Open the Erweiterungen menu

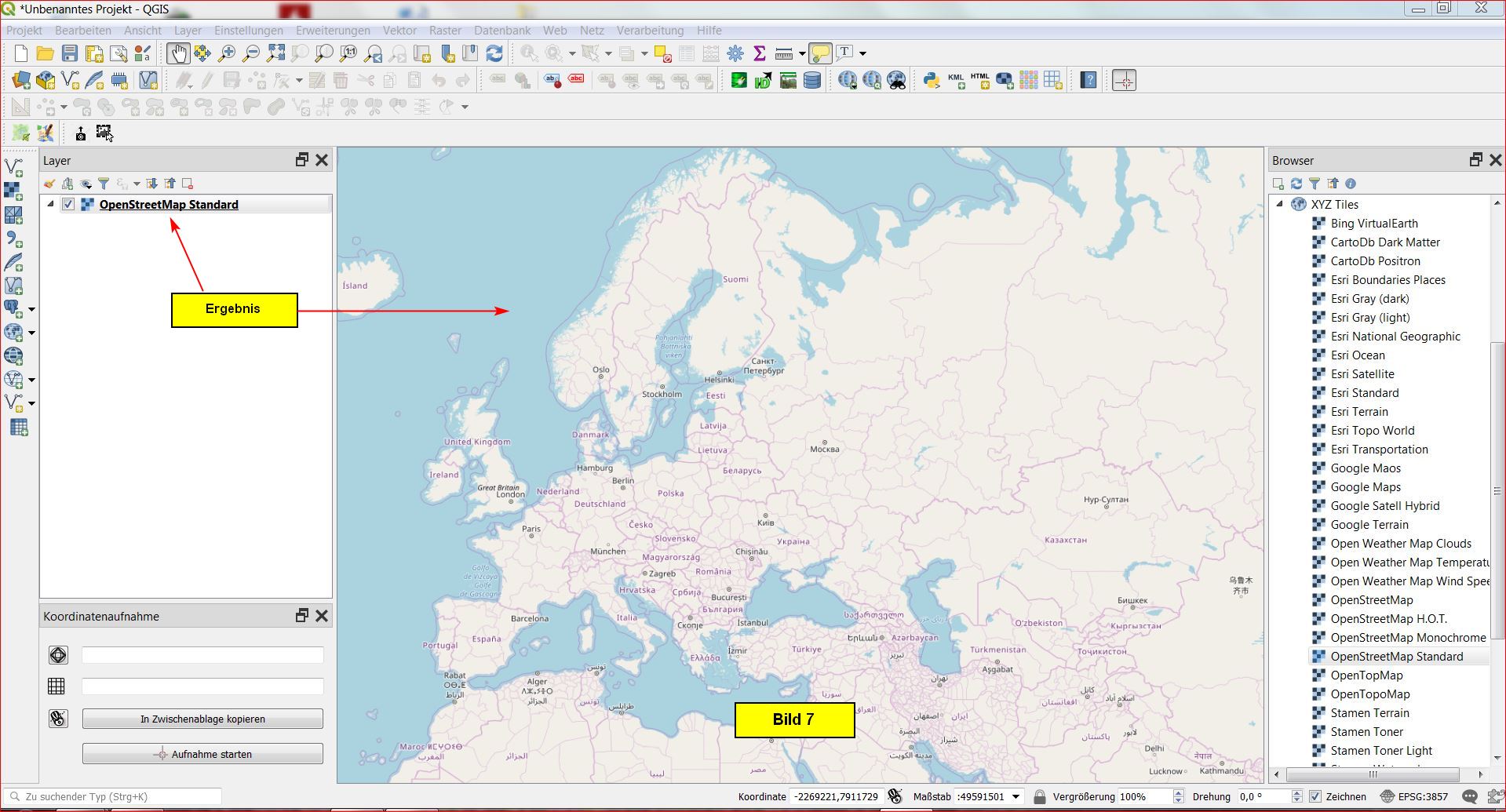(x=333, y=31)
